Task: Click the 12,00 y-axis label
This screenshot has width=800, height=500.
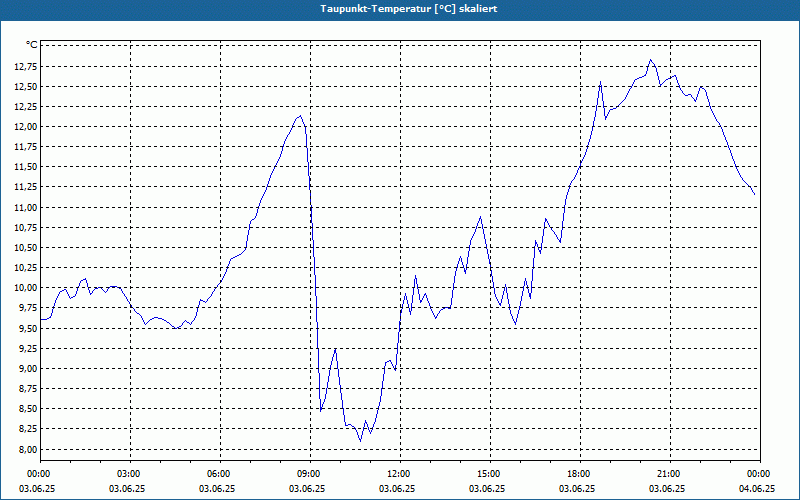Action: coord(27,127)
